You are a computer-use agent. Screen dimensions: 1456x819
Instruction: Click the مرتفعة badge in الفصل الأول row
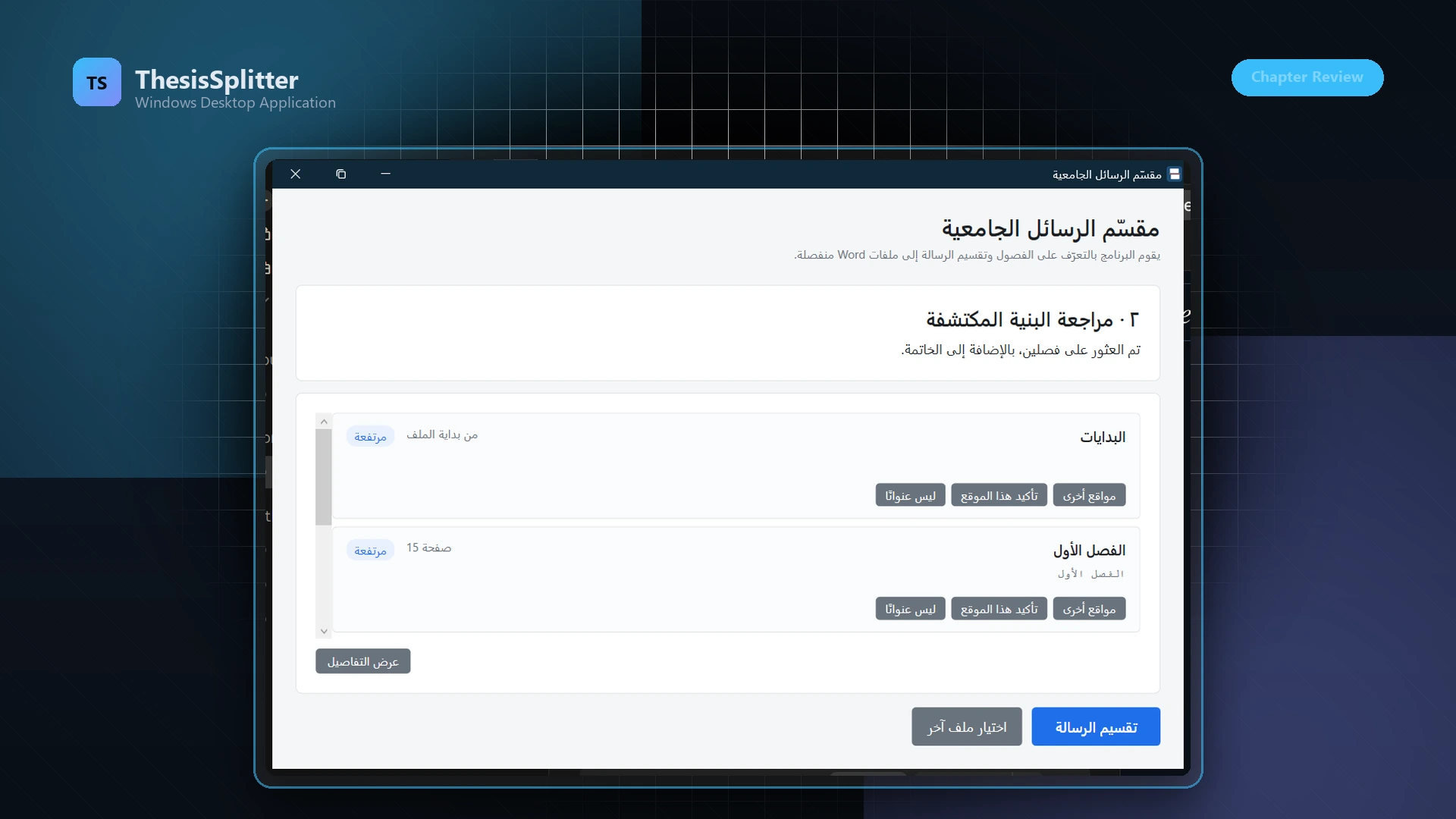(370, 551)
